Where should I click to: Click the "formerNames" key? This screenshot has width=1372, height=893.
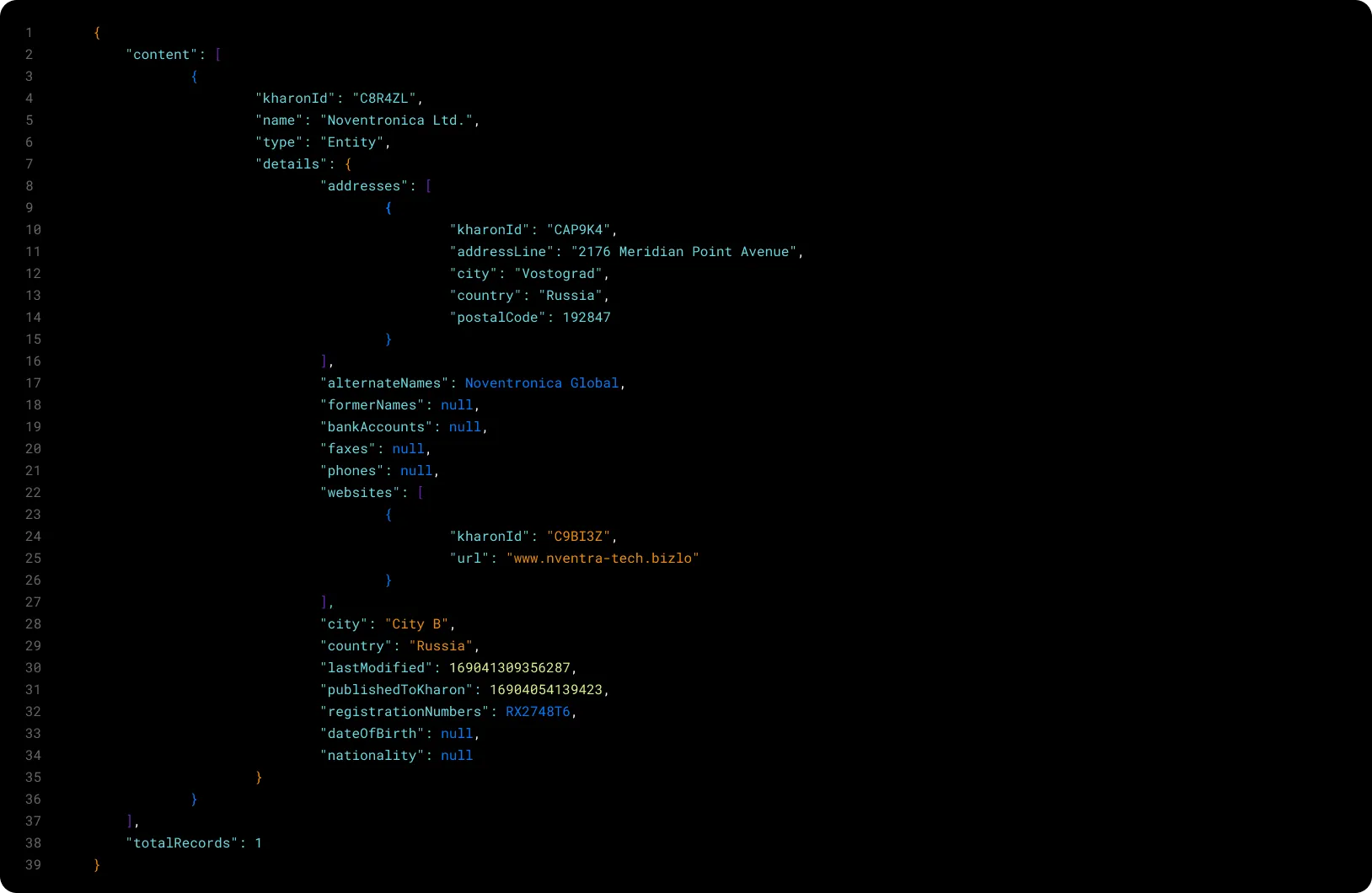372,405
